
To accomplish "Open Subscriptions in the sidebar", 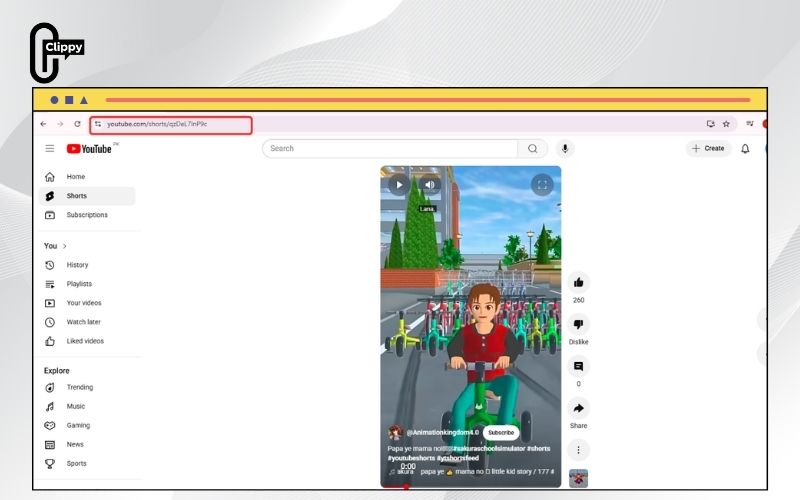I will point(87,215).
